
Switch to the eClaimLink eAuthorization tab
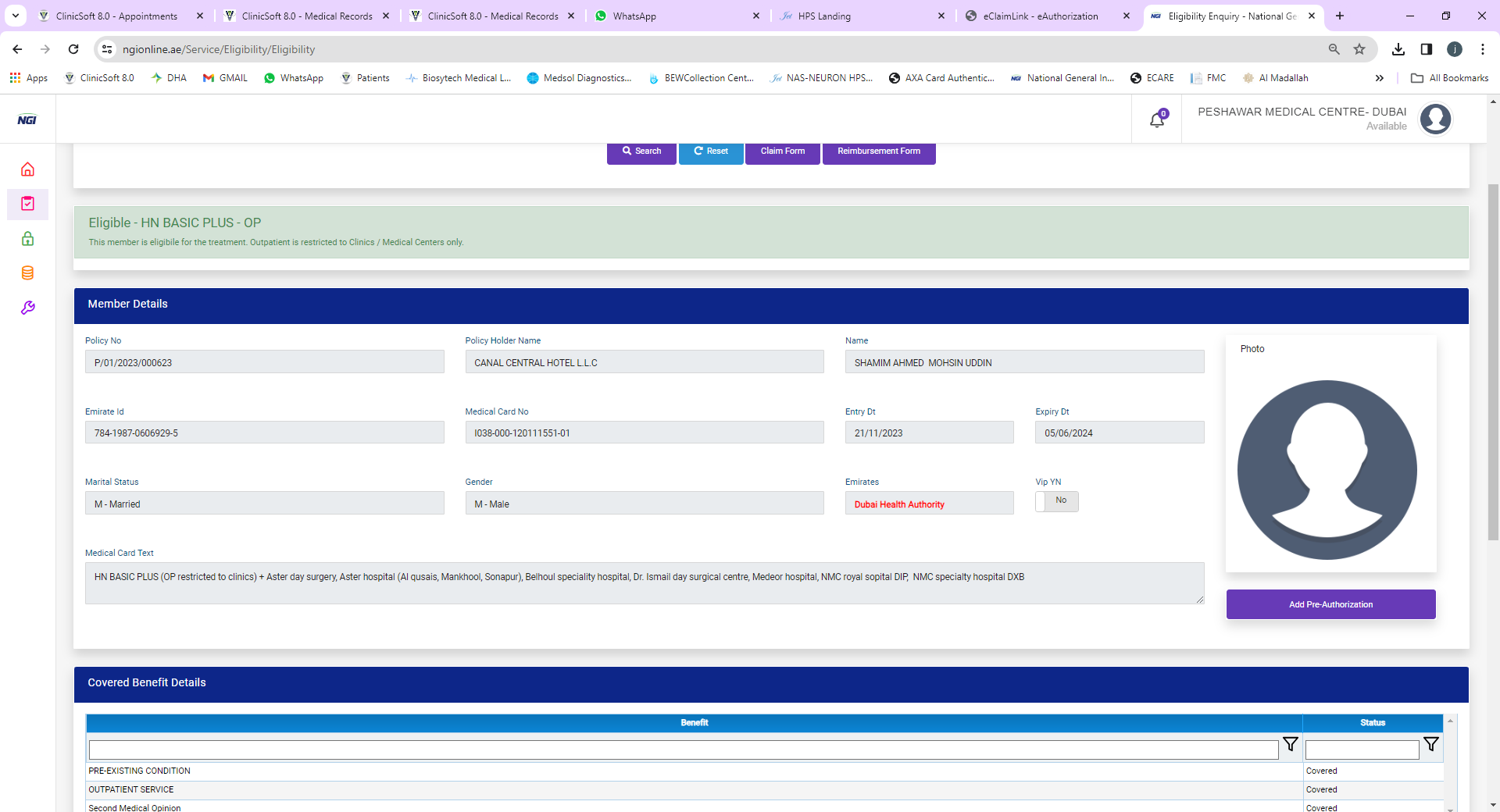1040,16
